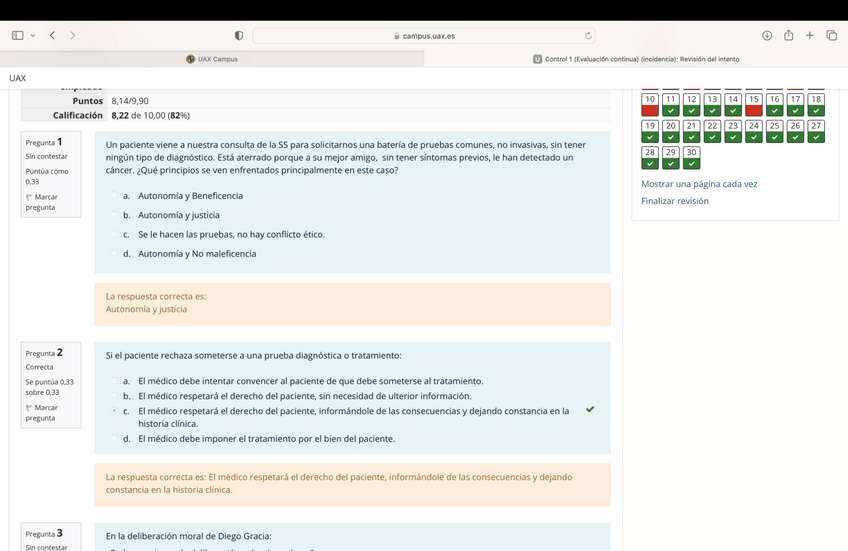Switch to the UAX Campus tab
The image size is (848, 551).
[212, 59]
